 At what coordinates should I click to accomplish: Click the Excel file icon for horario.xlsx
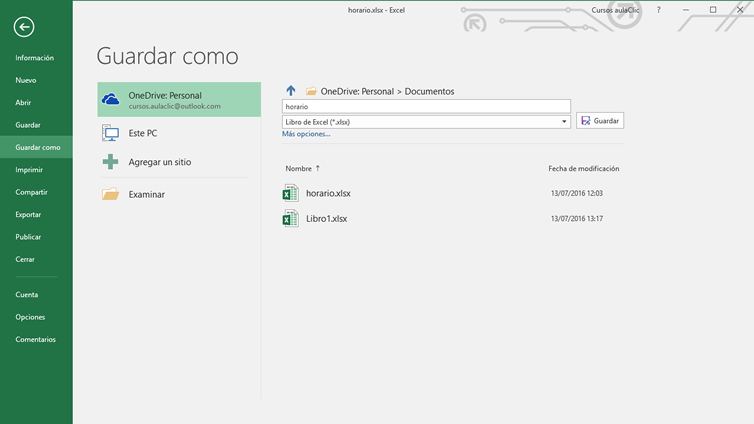pyautogui.click(x=290, y=193)
